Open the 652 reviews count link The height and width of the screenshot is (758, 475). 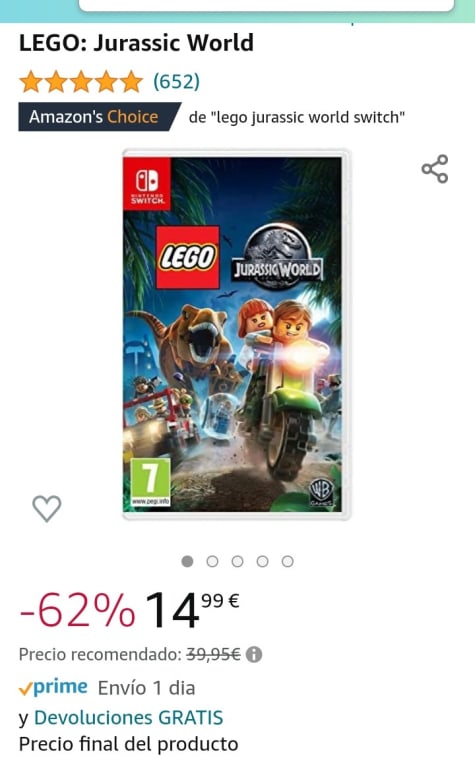(x=176, y=81)
